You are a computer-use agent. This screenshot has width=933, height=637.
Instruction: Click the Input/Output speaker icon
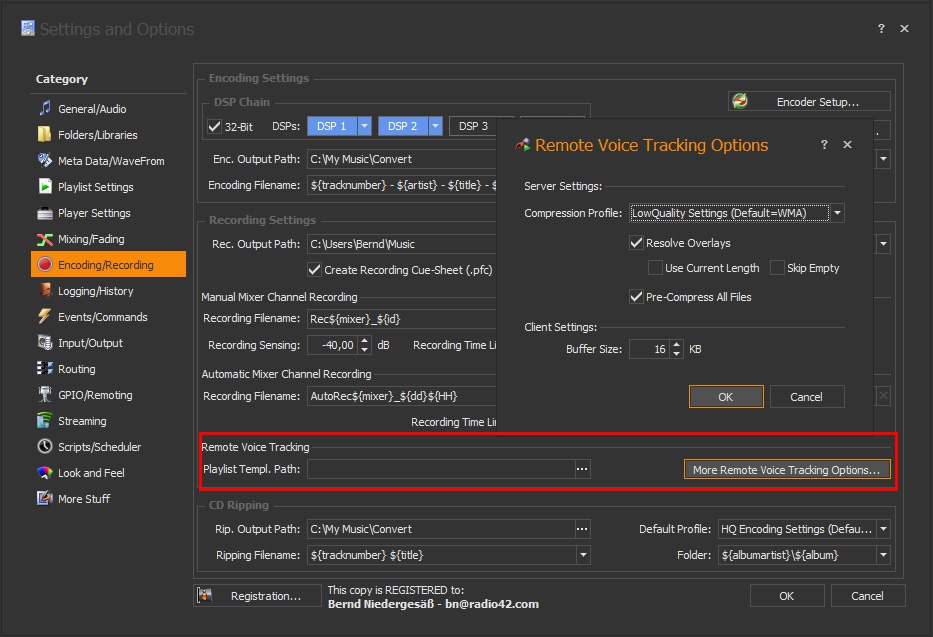pyautogui.click(x=45, y=343)
